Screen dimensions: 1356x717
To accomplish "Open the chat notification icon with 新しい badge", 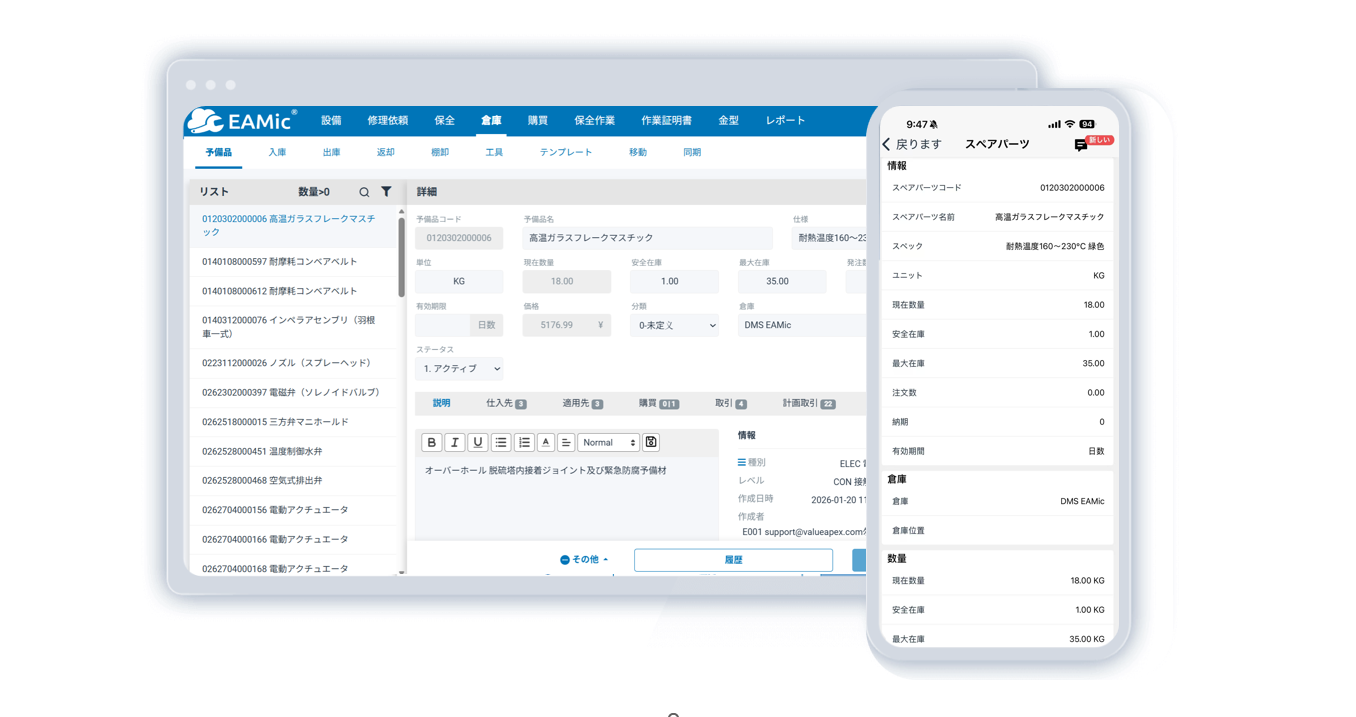I will pyautogui.click(x=1082, y=144).
